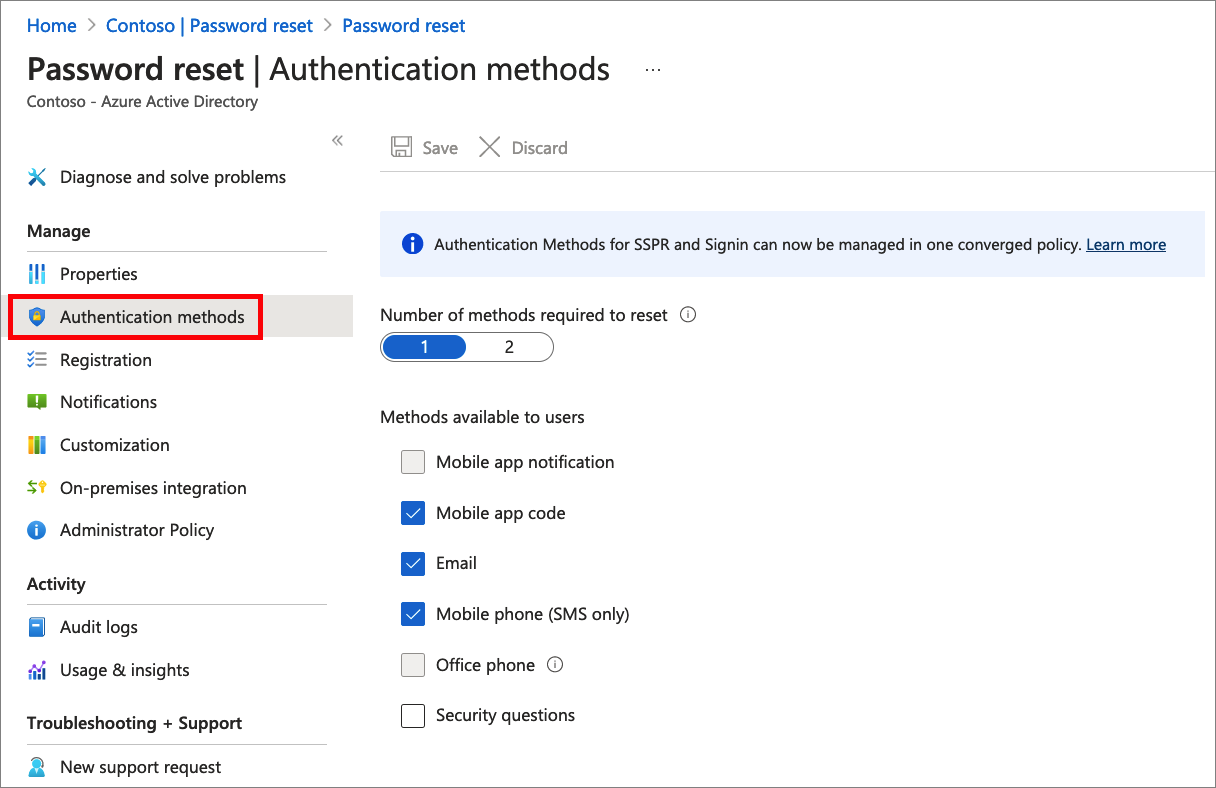Follow the Learn more link
The image size is (1216, 788).
1126,244
